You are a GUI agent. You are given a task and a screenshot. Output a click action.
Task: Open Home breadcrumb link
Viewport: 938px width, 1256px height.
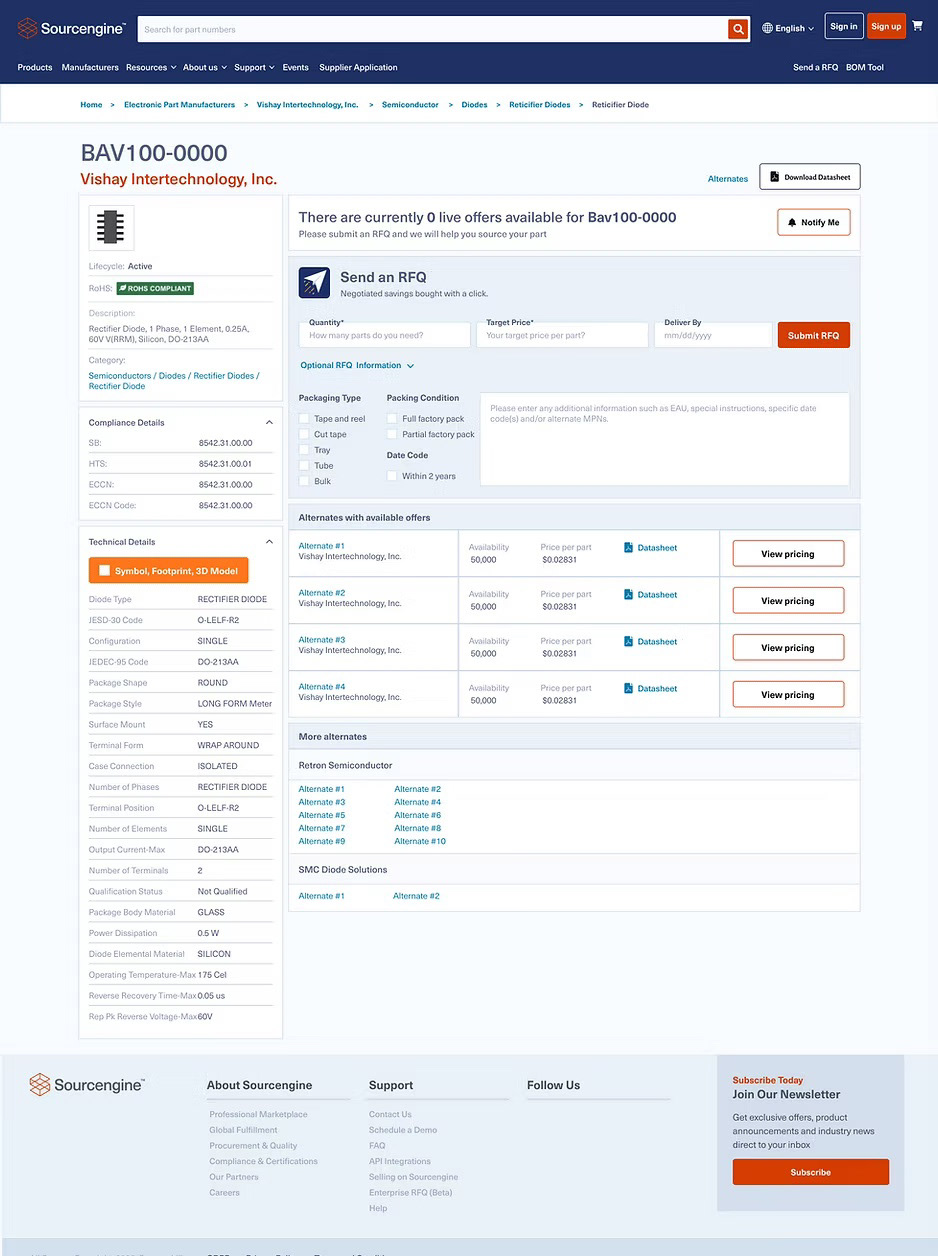coord(91,105)
